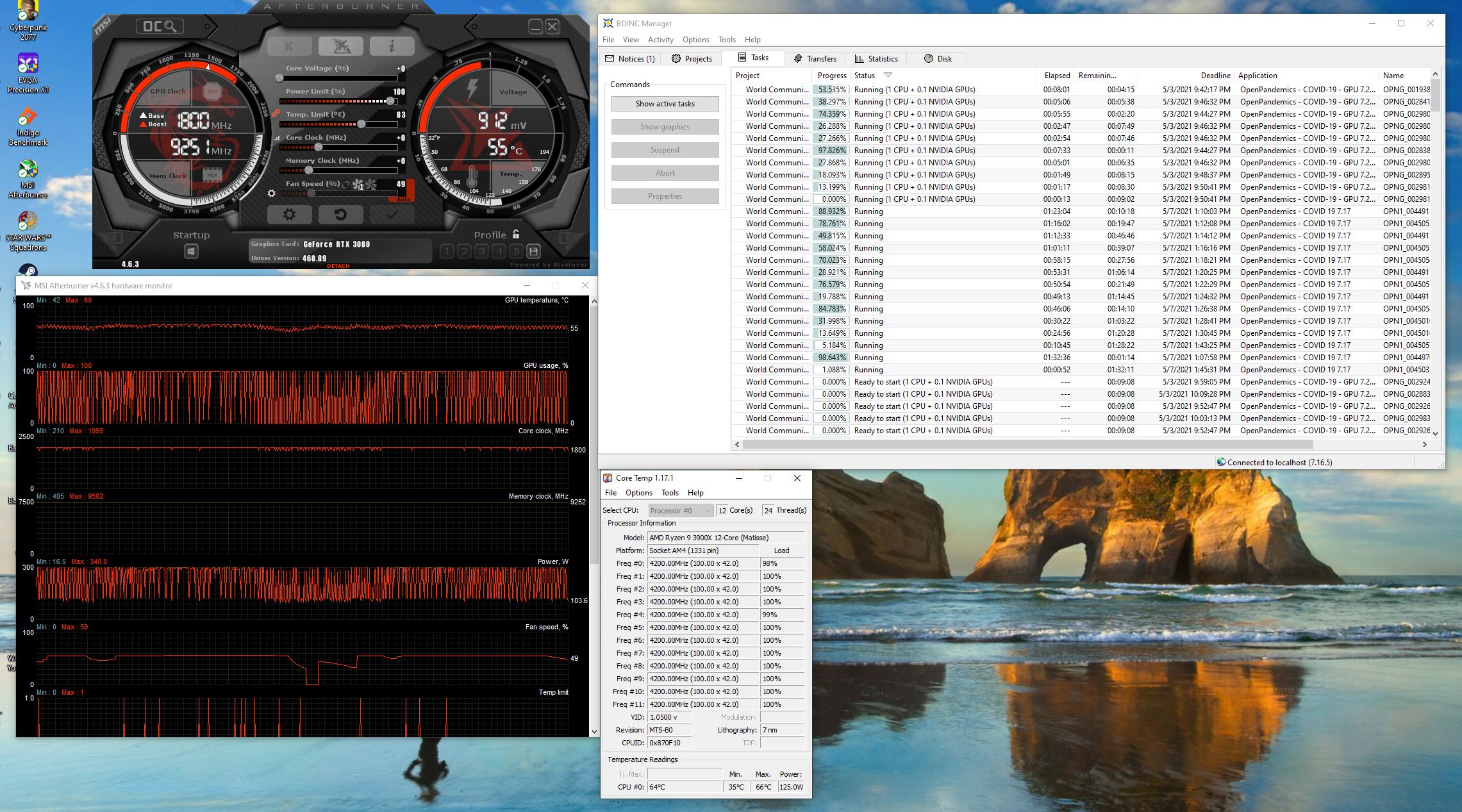
Task: Open the curve editor icon beside Core Clock
Action: click(276, 138)
